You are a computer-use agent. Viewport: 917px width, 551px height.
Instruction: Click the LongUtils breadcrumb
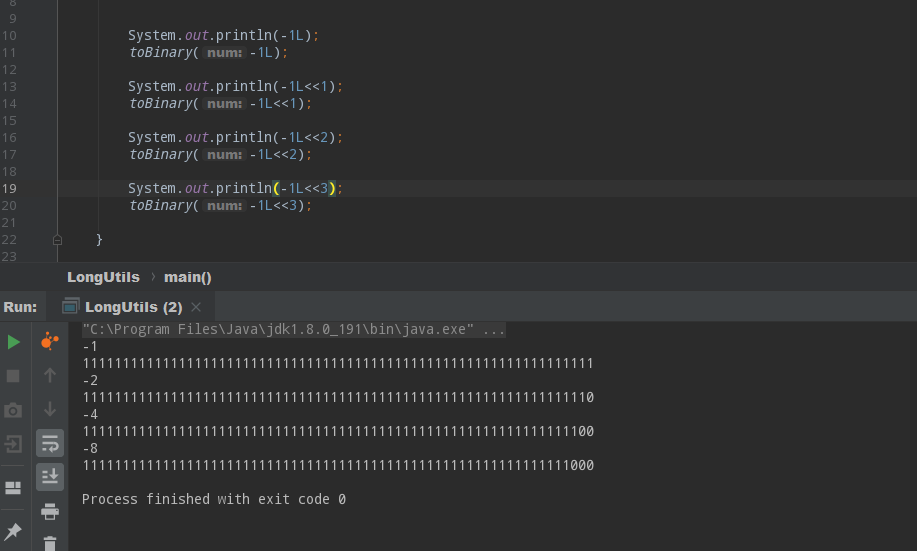tap(103, 277)
